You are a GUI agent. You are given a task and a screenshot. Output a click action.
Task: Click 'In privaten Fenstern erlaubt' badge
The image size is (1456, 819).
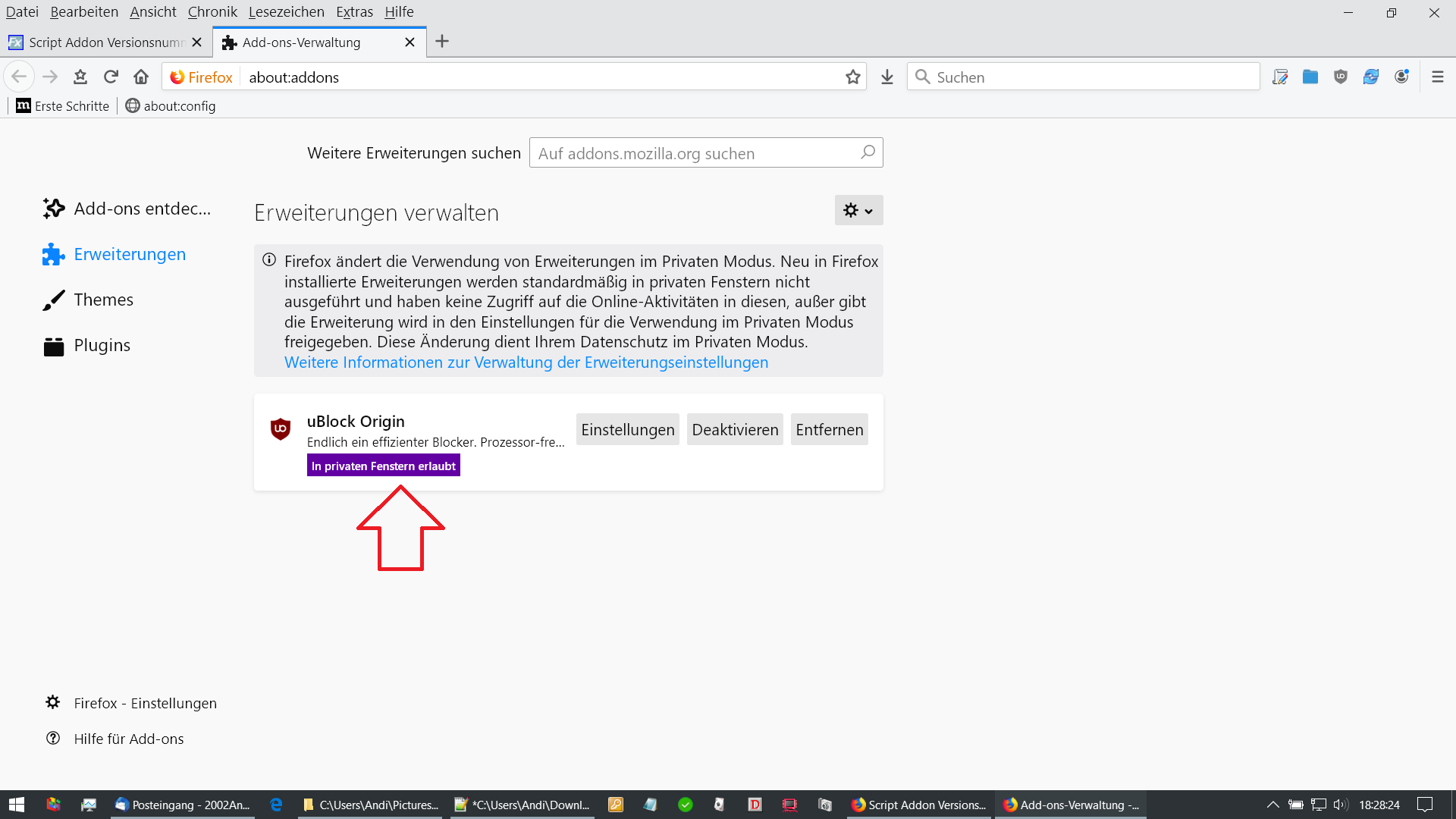pyautogui.click(x=383, y=466)
